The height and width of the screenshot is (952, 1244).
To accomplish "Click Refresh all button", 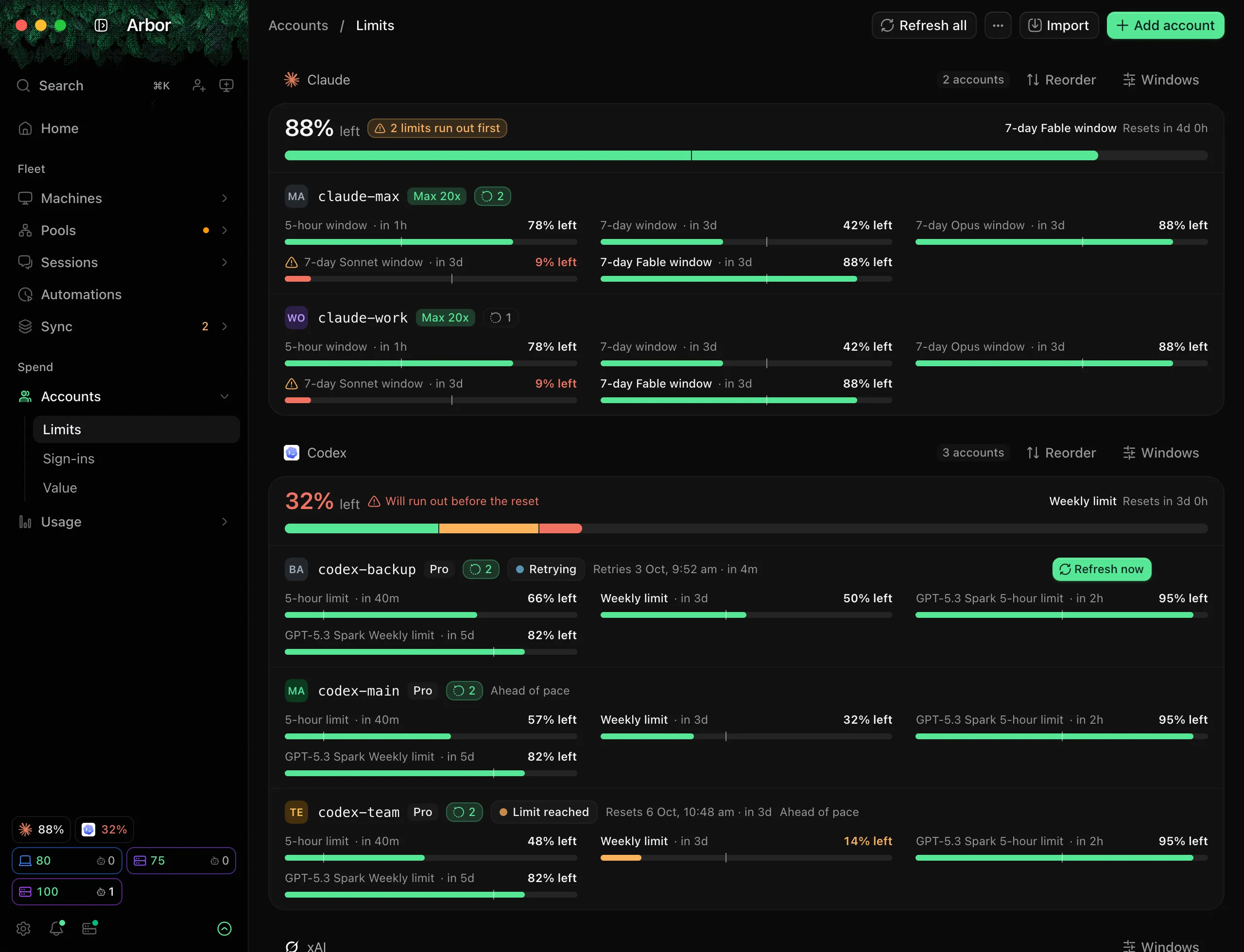I will pos(924,25).
